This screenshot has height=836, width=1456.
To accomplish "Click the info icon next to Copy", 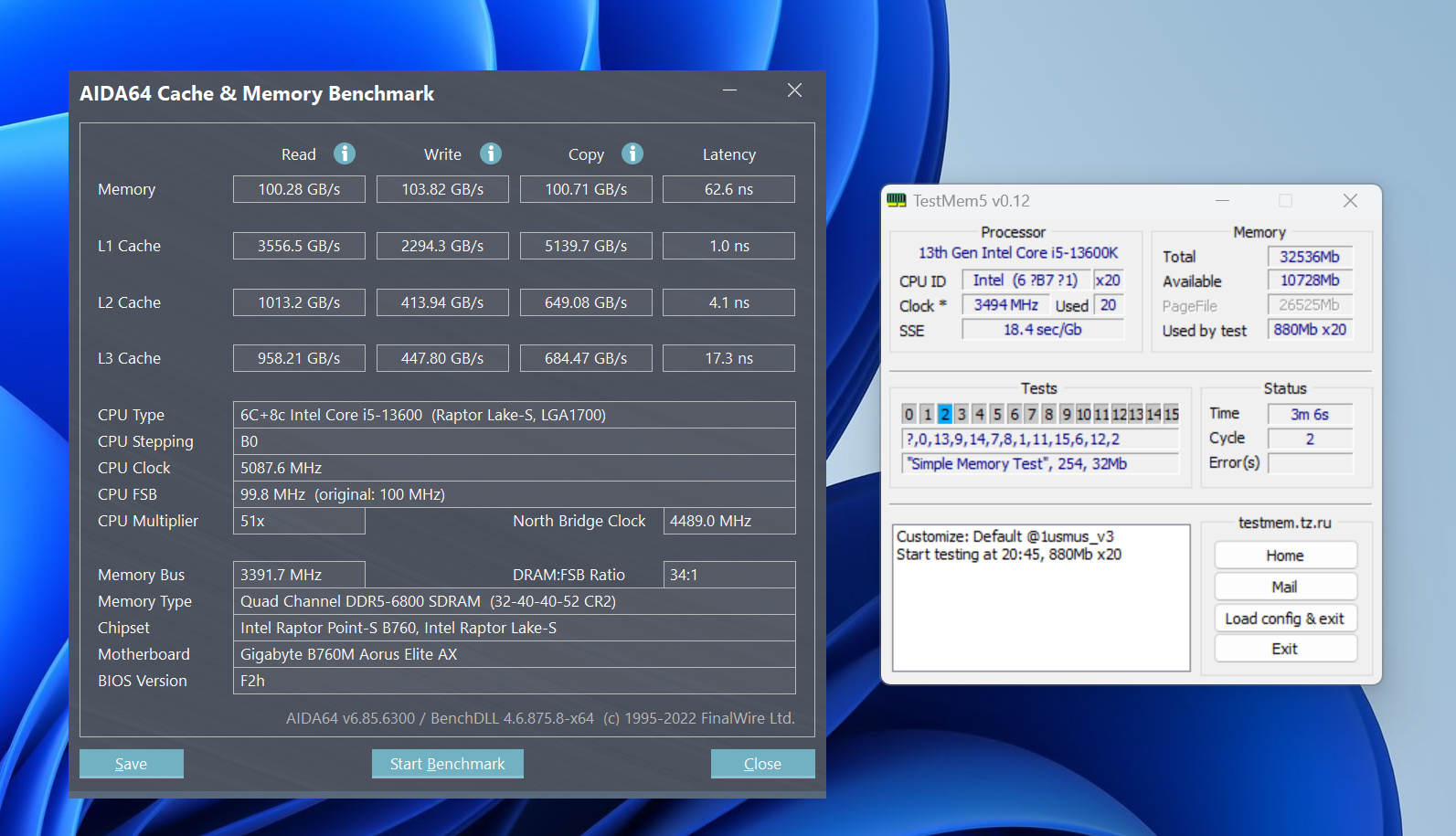I will pos(632,153).
